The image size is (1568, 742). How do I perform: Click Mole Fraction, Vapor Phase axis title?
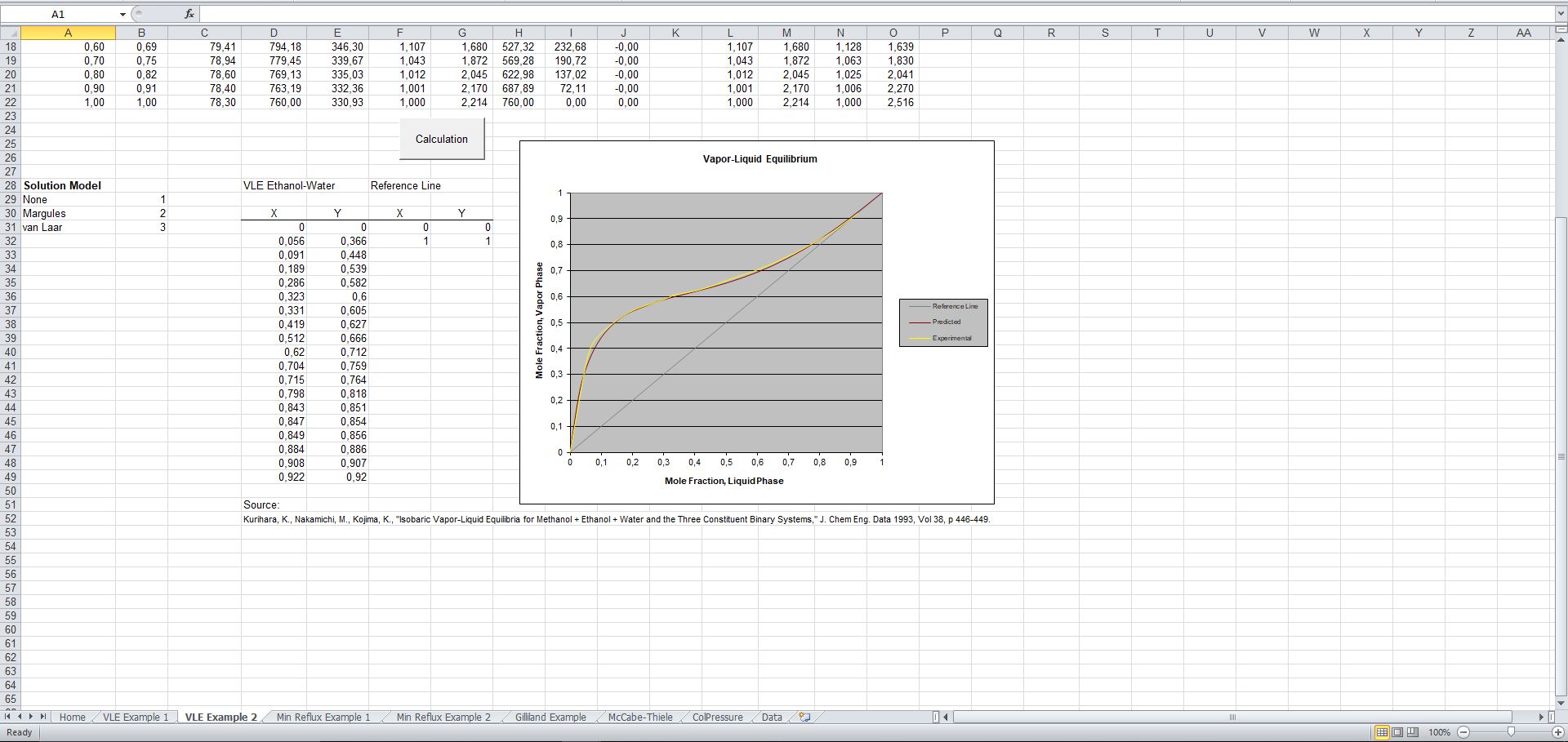[539, 320]
